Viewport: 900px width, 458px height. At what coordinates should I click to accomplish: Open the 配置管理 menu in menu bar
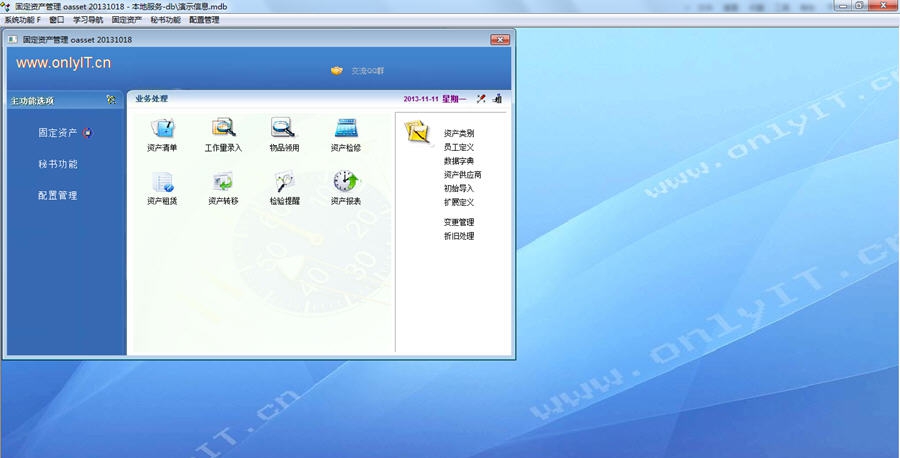(204, 20)
